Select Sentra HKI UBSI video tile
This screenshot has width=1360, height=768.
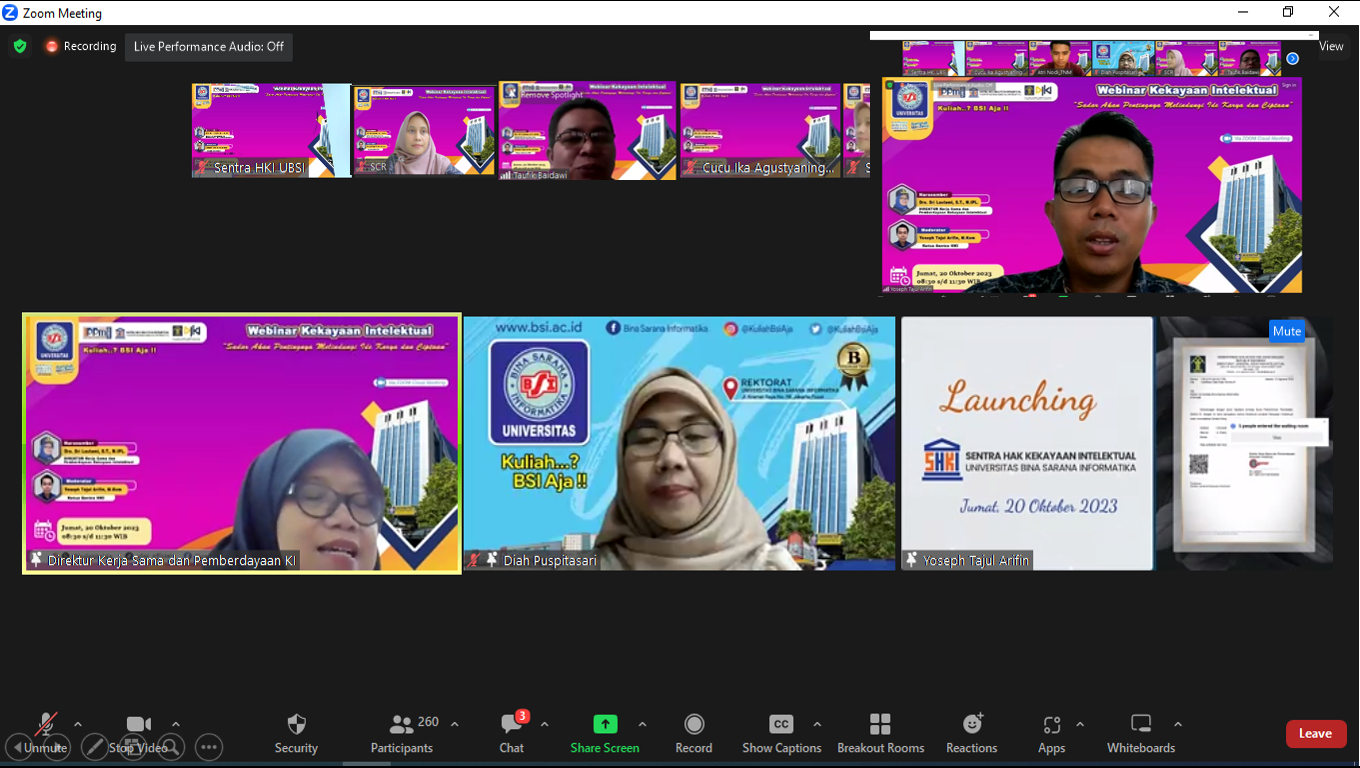[271, 130]
